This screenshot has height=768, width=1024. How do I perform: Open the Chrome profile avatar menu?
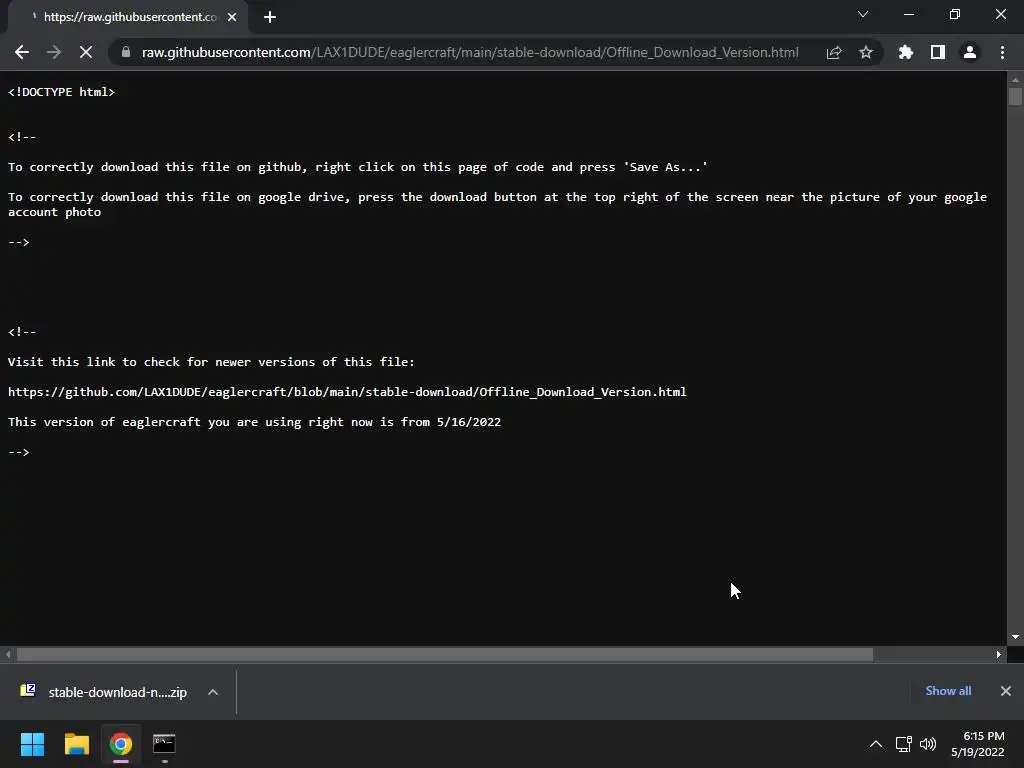pos(970,52)
